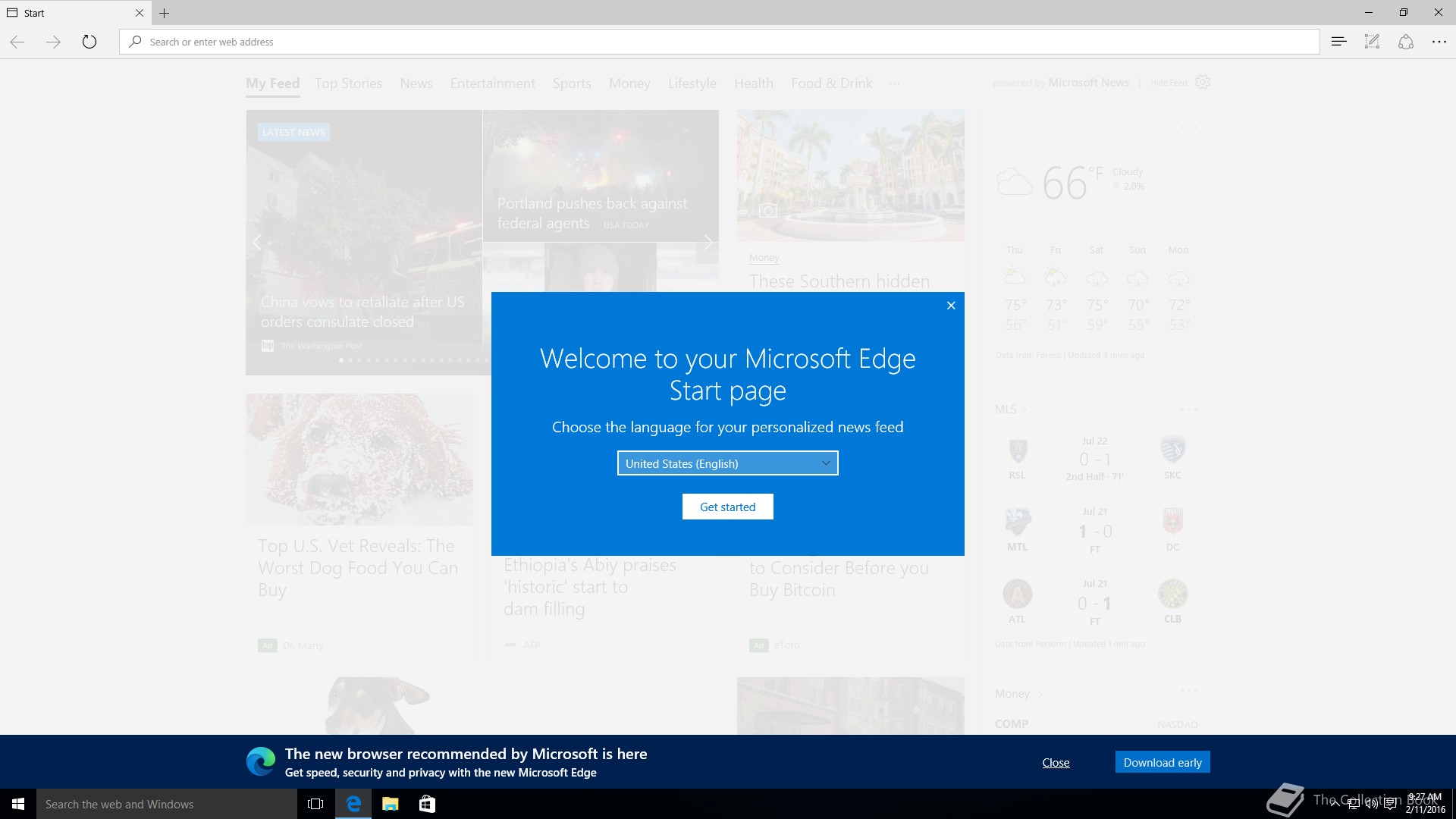Show next story with right carousel arrow

pyautogui.click(x=708, y=243)
